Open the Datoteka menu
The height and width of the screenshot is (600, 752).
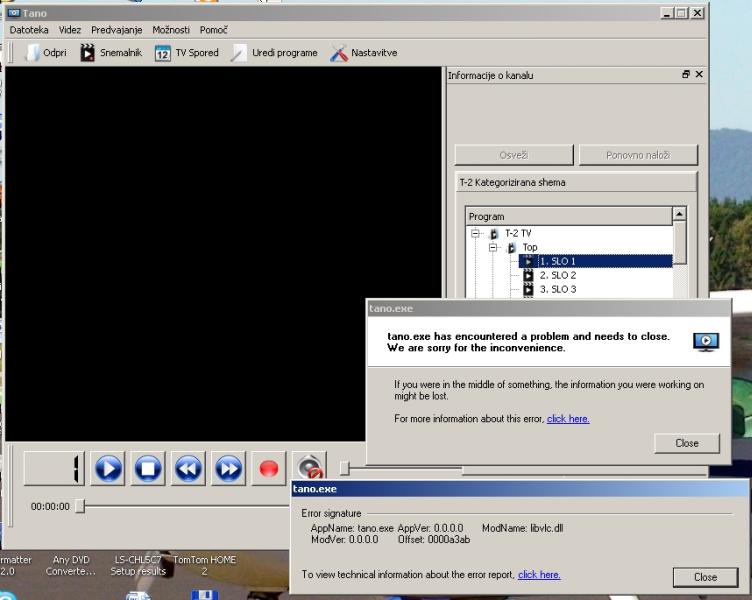pyautogui.click(x=29, y=30)
